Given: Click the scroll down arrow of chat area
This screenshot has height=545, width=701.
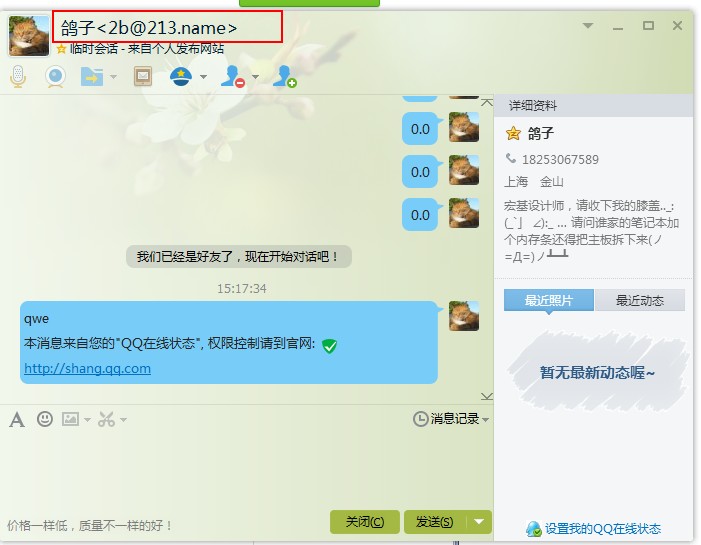Looking at the screenshot, I should (x=487, y=396).
